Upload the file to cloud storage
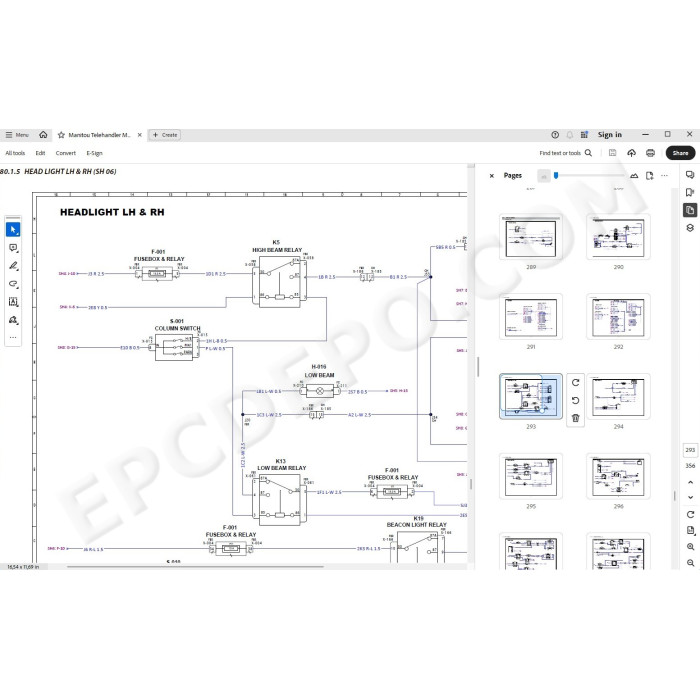The image size is (700, 700). tap(631, 153)
